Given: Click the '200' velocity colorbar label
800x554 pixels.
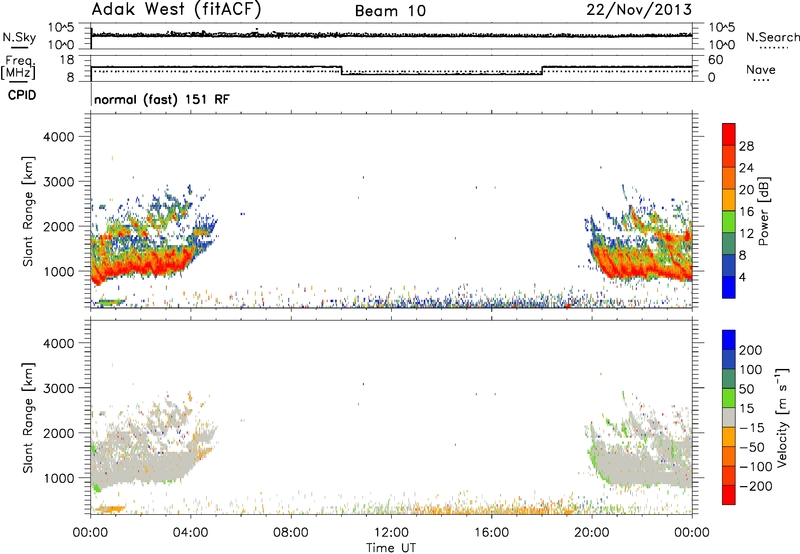Looking at the screenshot, I should pyautogui.click(x=750, y=350).
